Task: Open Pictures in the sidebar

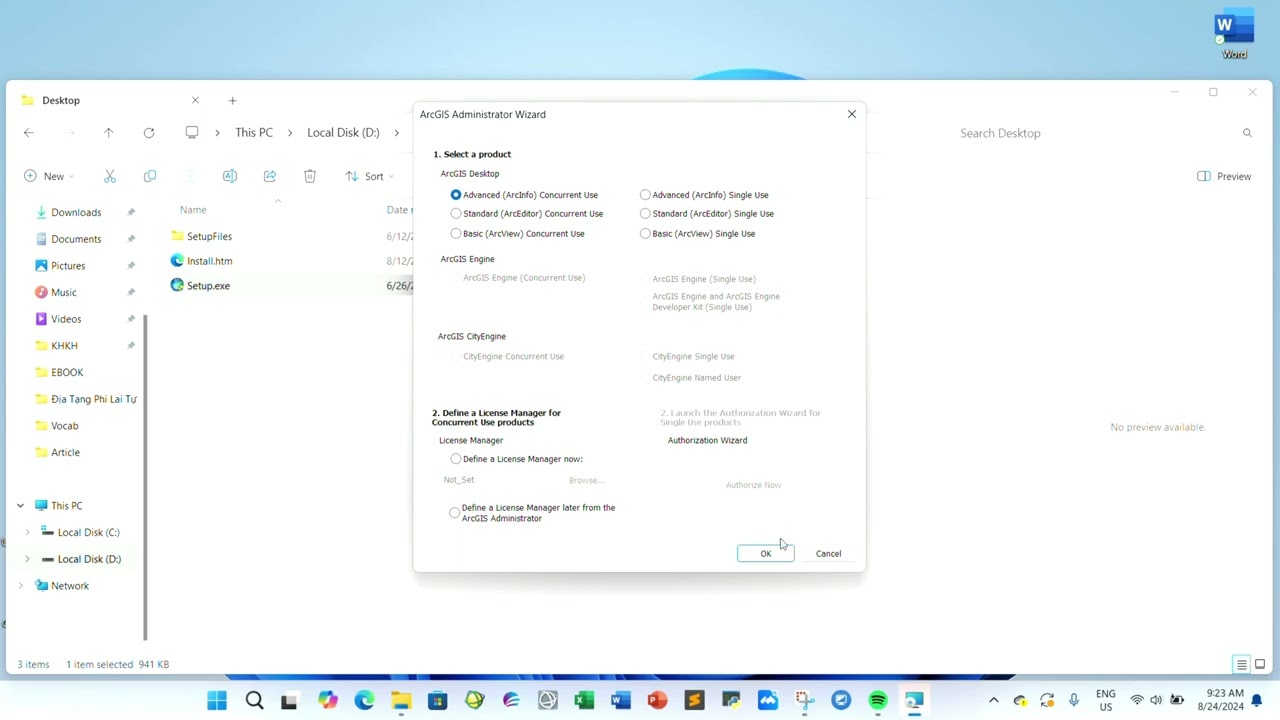Action: [x=68, y=266]
